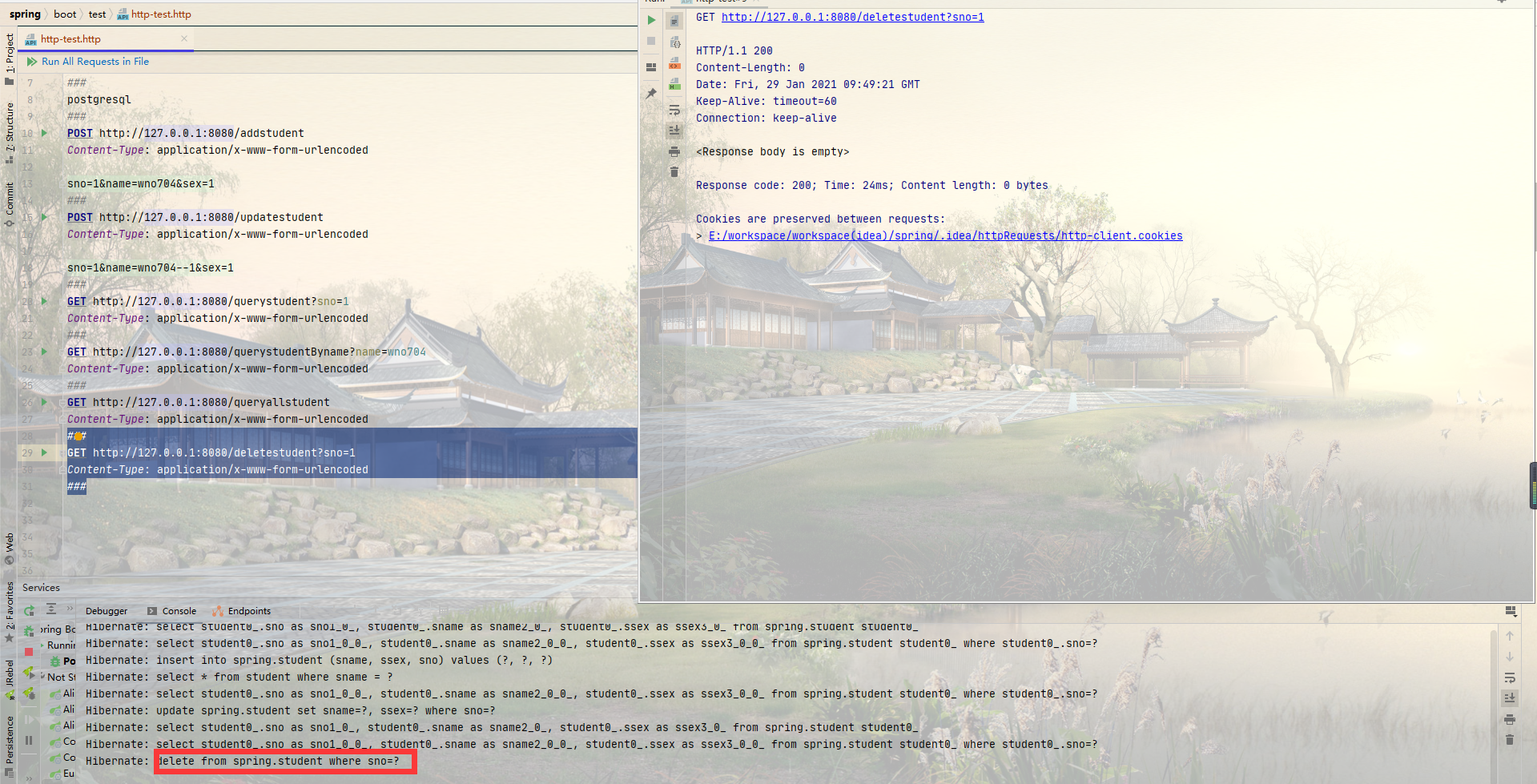View response as JSON format icon
Image resolution: width=1537 pixels, height=784 pixels.
[x=674, y=42]
